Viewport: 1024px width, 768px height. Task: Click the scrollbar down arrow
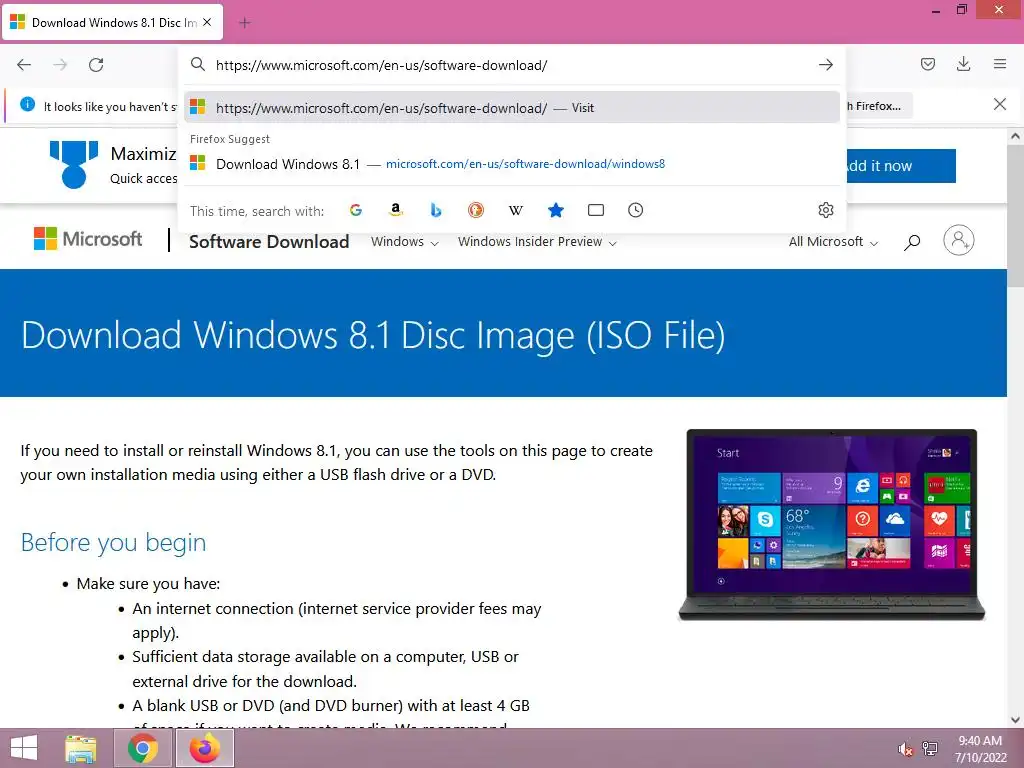click(x=1015, y=720)
